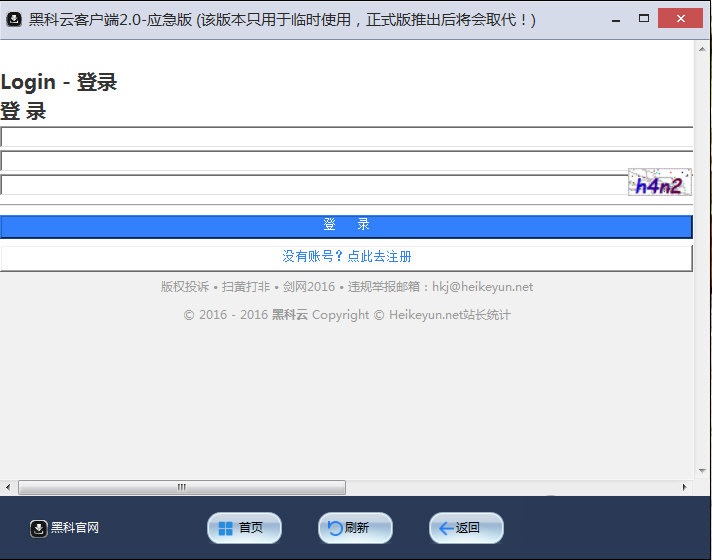The image size is (712, 560).
Task: Click the 返回 back arrow button
Action: (x=466, y=528)
